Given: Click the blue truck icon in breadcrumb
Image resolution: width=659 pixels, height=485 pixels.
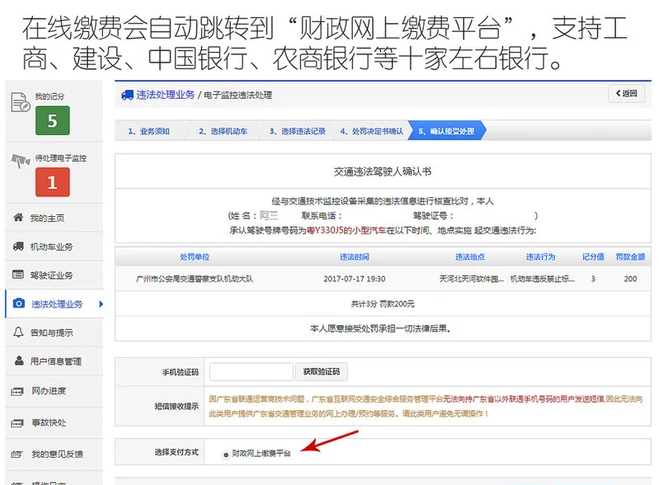Looking at the screenshot, I should (x=127, y=95).
